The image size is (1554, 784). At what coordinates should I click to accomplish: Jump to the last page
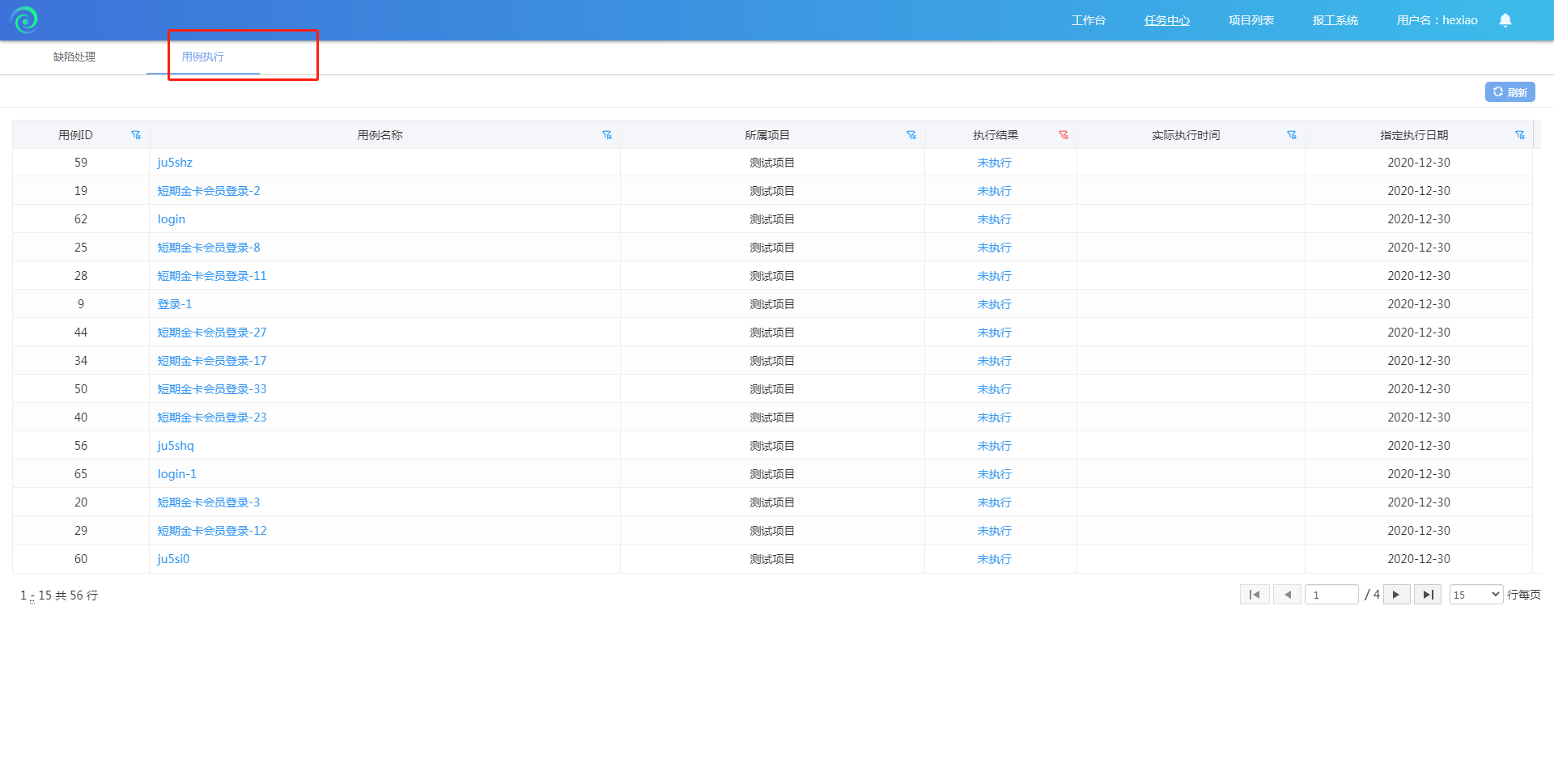1428,595
